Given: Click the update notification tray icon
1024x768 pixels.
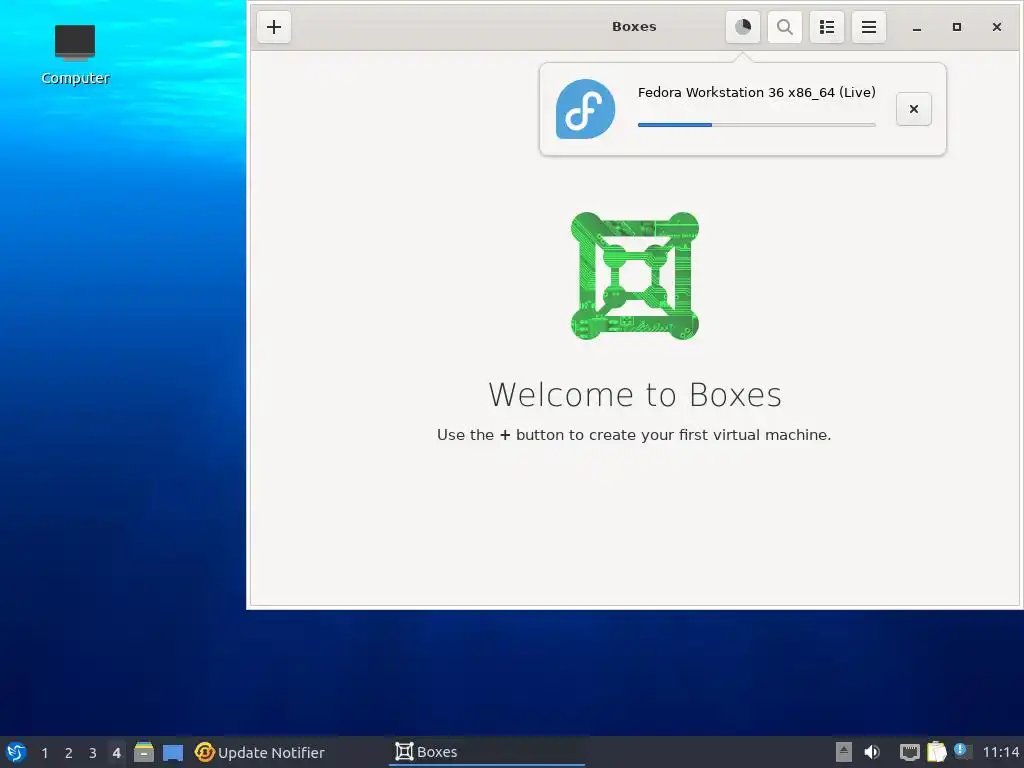Looking at the screenshot, I should [x=961, y=751].
